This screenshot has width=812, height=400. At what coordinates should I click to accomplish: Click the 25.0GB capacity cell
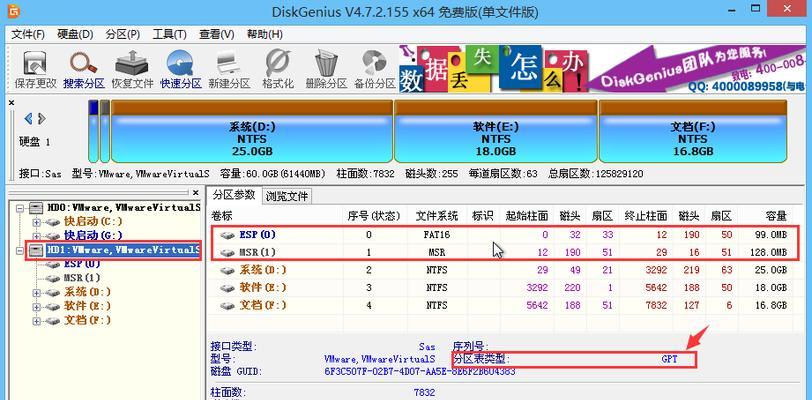773,270
